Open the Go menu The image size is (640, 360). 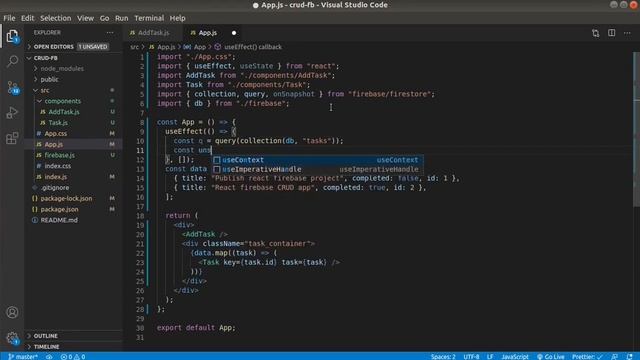pos(104,18)
